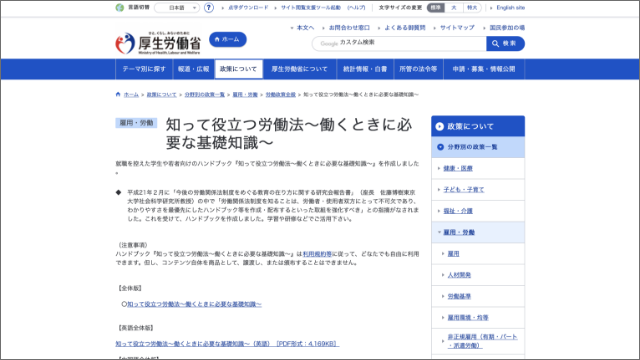This screenshot has width=640, height=360.
Task: Focus the Google custom search field
Action: (x=399, y=43)
